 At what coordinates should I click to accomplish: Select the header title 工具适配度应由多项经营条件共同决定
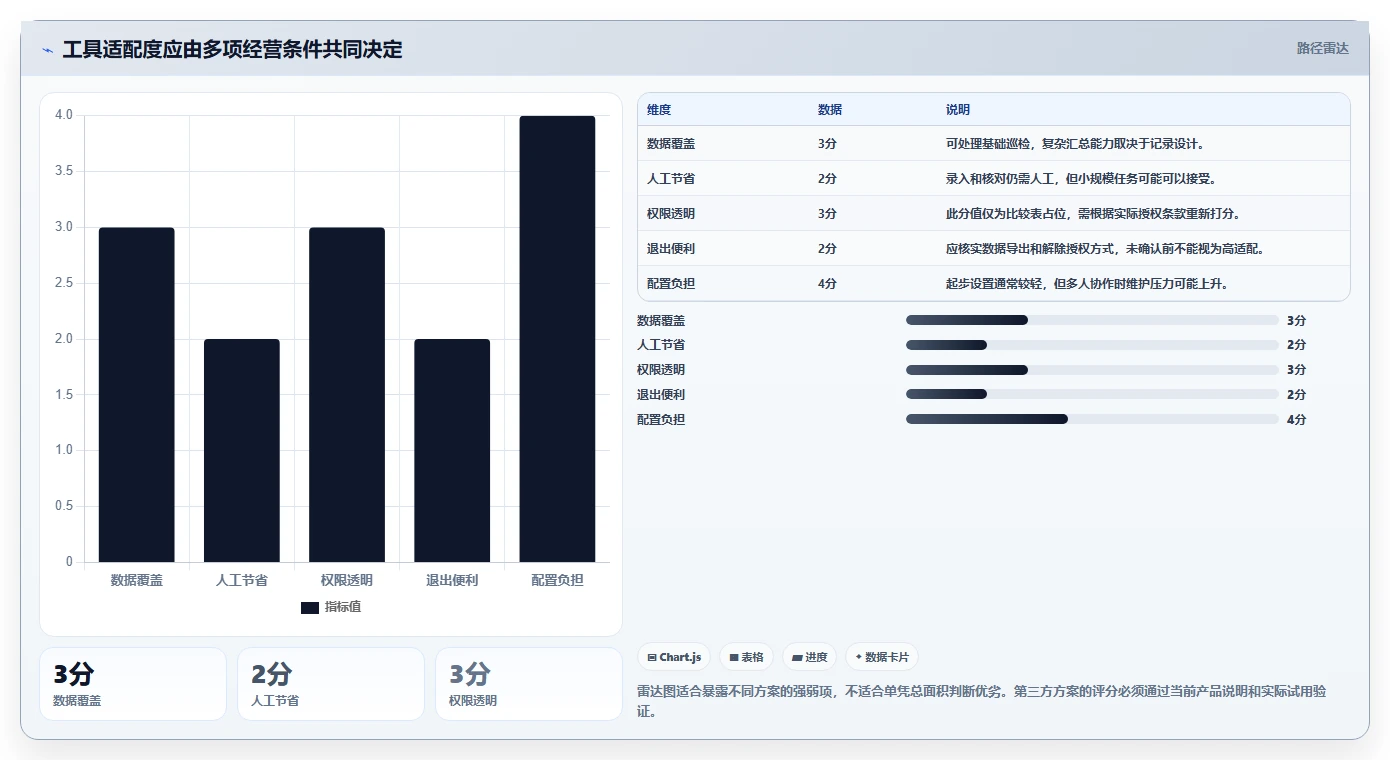coord(232,50)
